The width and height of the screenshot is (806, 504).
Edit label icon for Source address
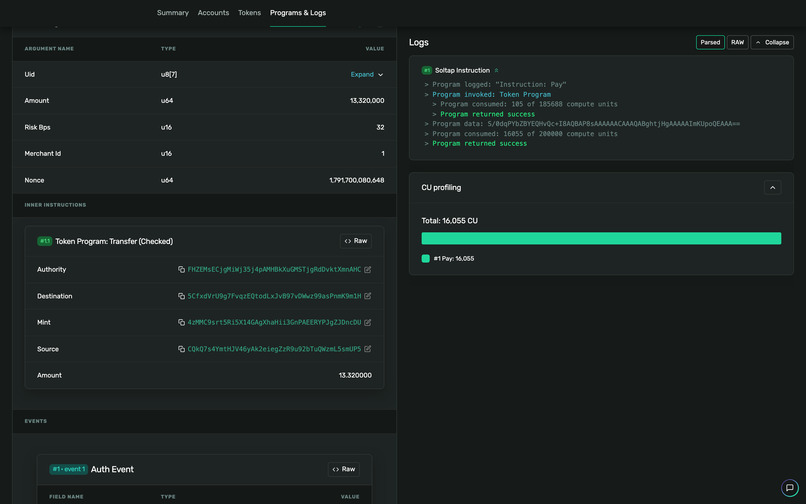pyautogui.click(x=368, y=349)
